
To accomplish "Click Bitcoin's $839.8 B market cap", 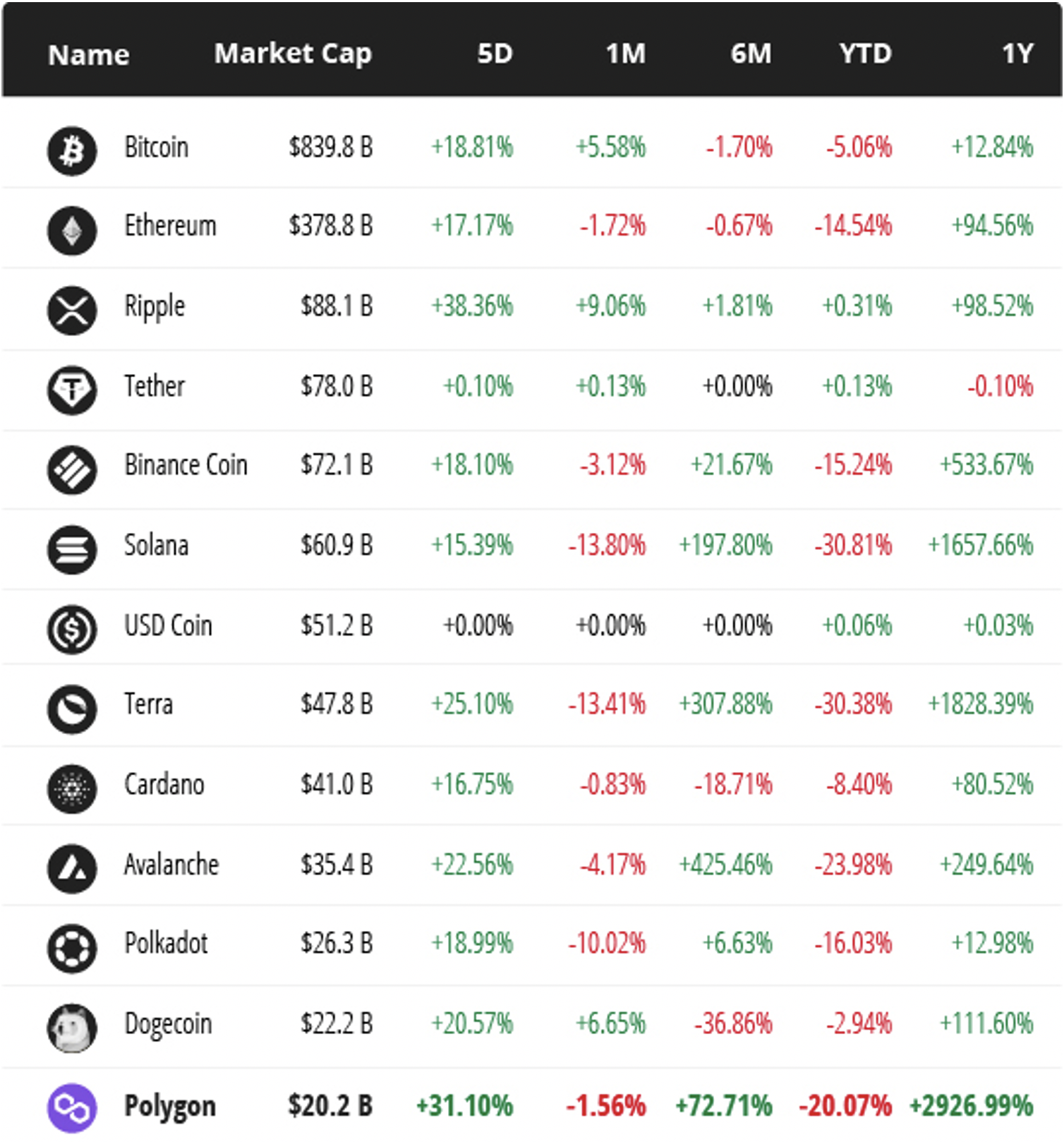I will (330, 148).
